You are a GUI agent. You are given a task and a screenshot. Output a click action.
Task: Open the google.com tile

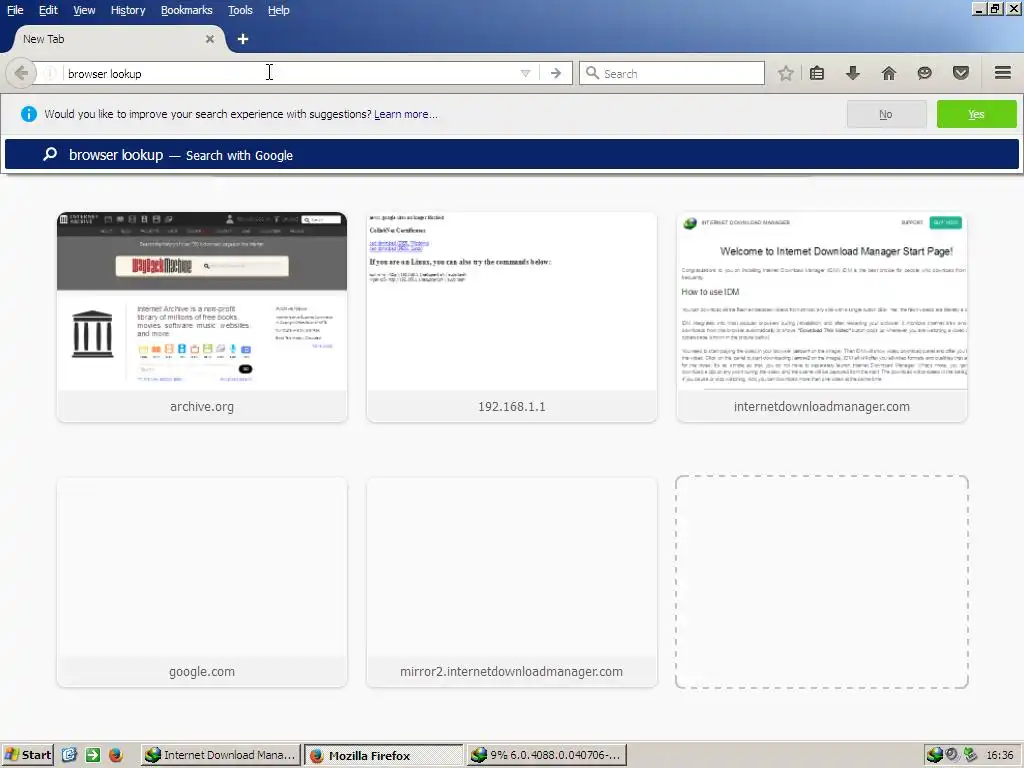point(202,582)
